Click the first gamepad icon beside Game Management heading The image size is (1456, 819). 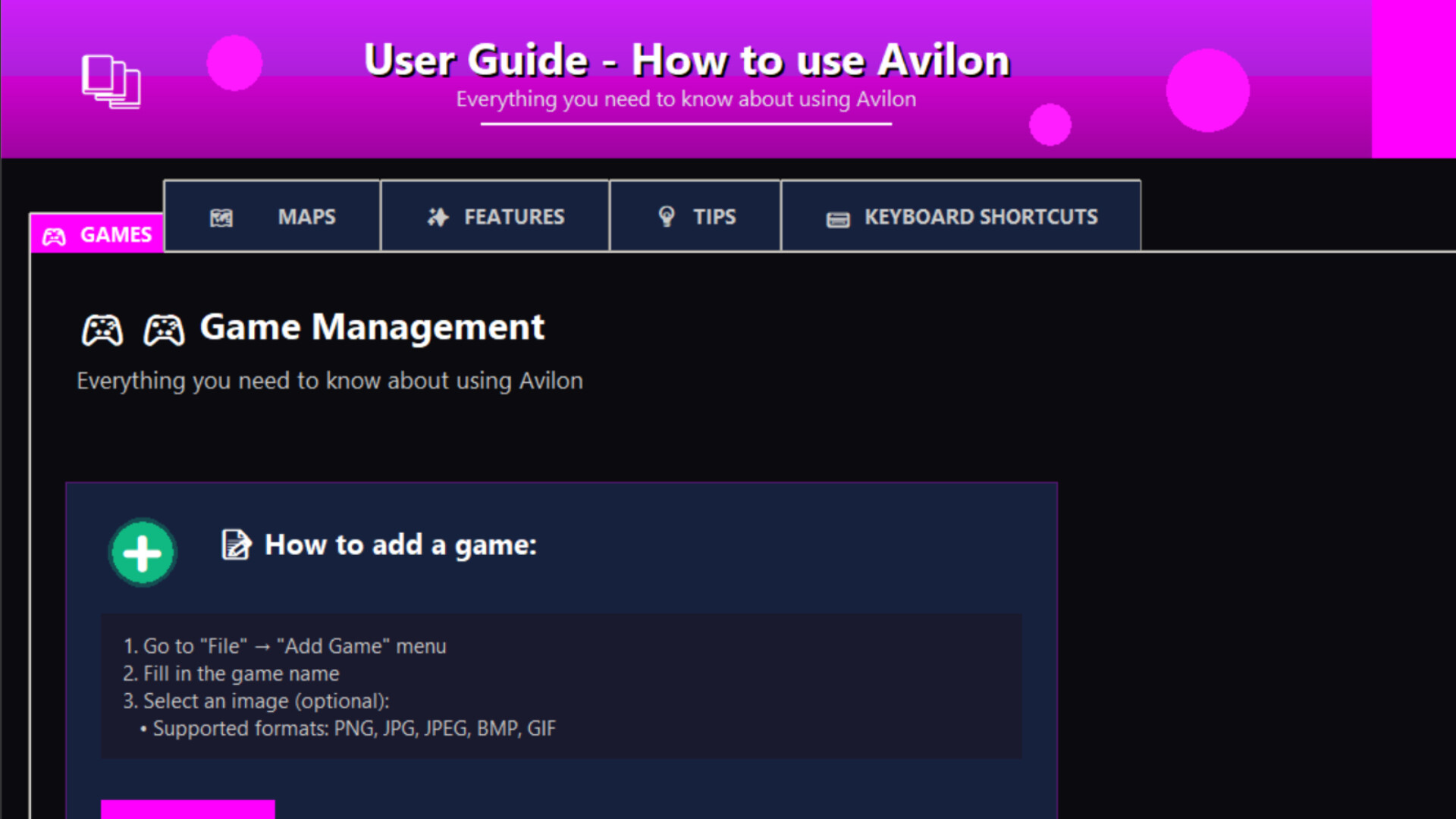[x=101, y=329]
